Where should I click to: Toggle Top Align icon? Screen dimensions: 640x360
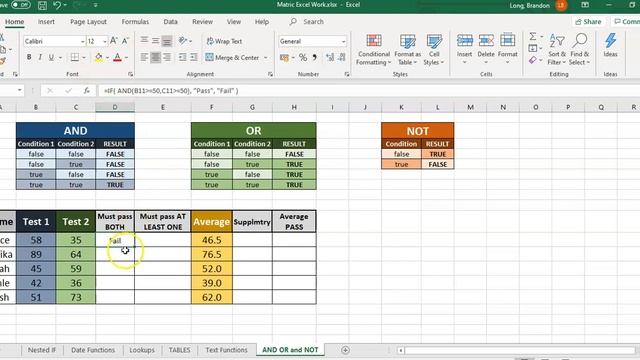(x=144, y=41)
